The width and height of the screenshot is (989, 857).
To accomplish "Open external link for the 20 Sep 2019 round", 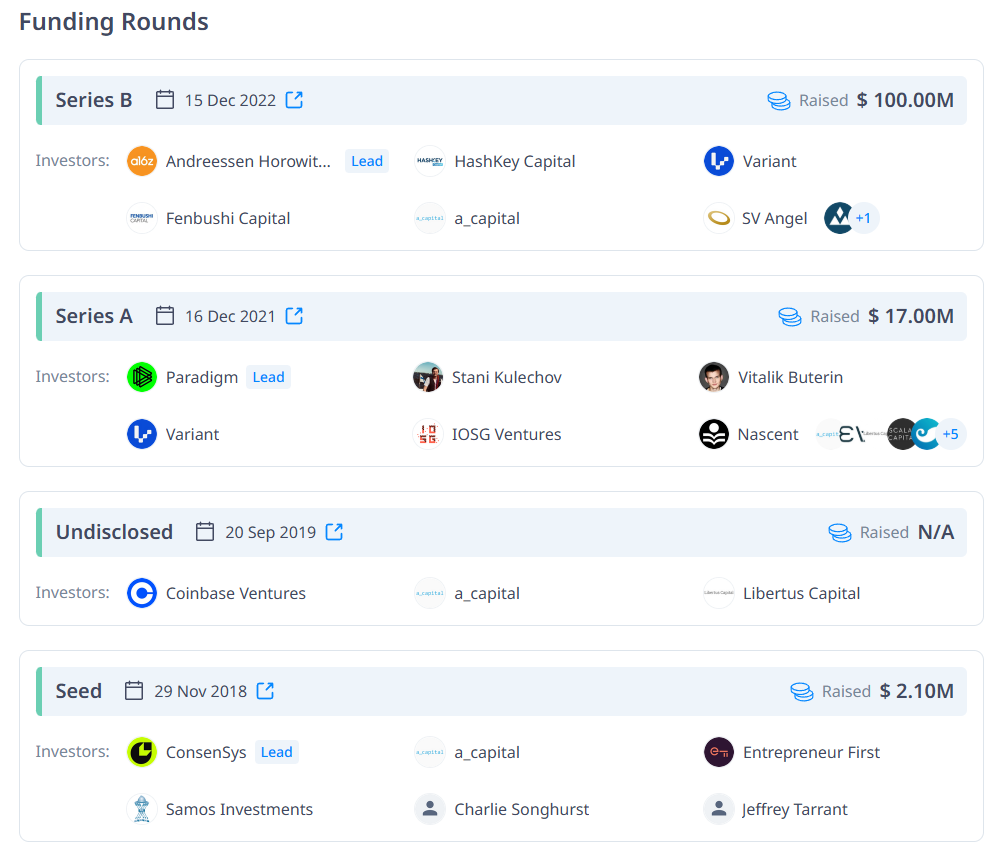I will point(334,532).
